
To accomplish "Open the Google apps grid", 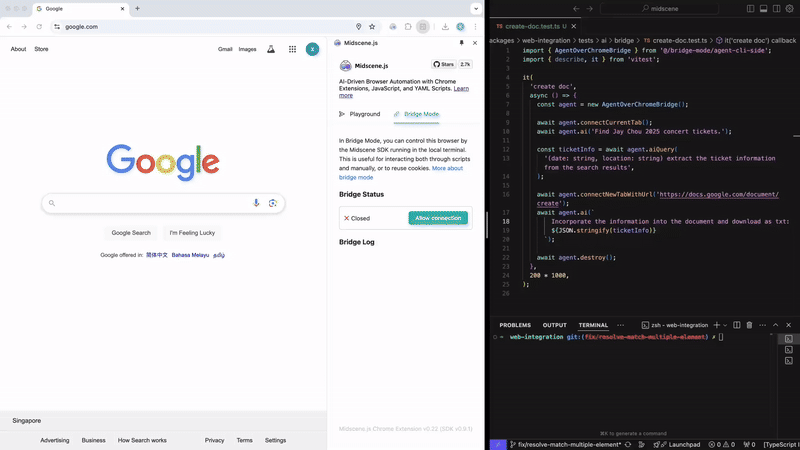I will [x=292, y=49].
